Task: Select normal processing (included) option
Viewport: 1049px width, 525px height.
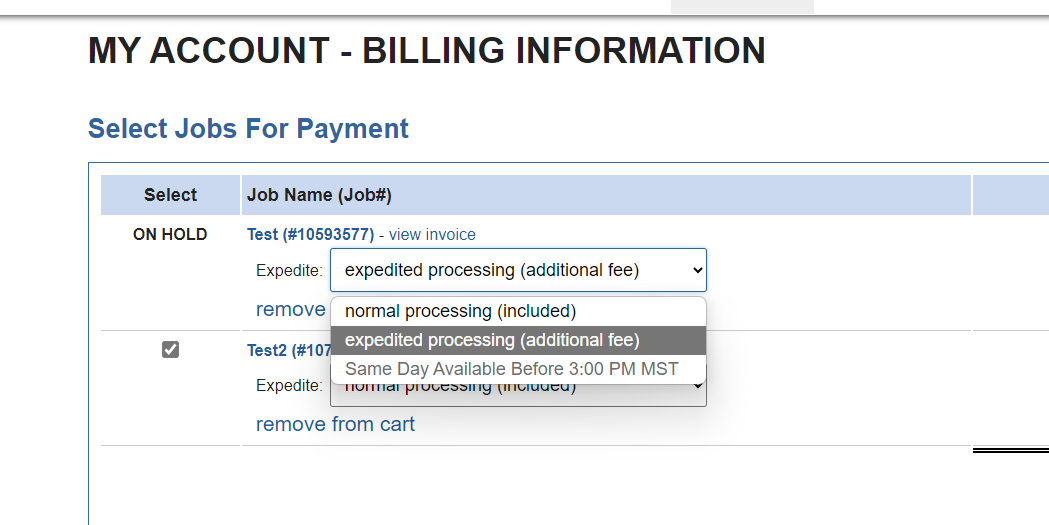Action: 460,311
